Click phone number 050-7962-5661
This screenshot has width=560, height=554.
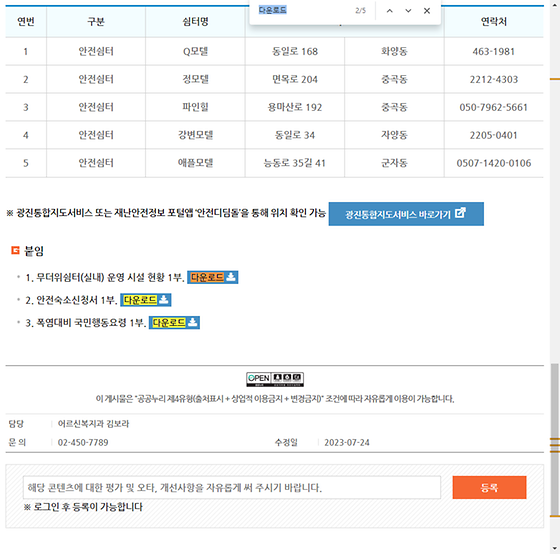[494, 107]
